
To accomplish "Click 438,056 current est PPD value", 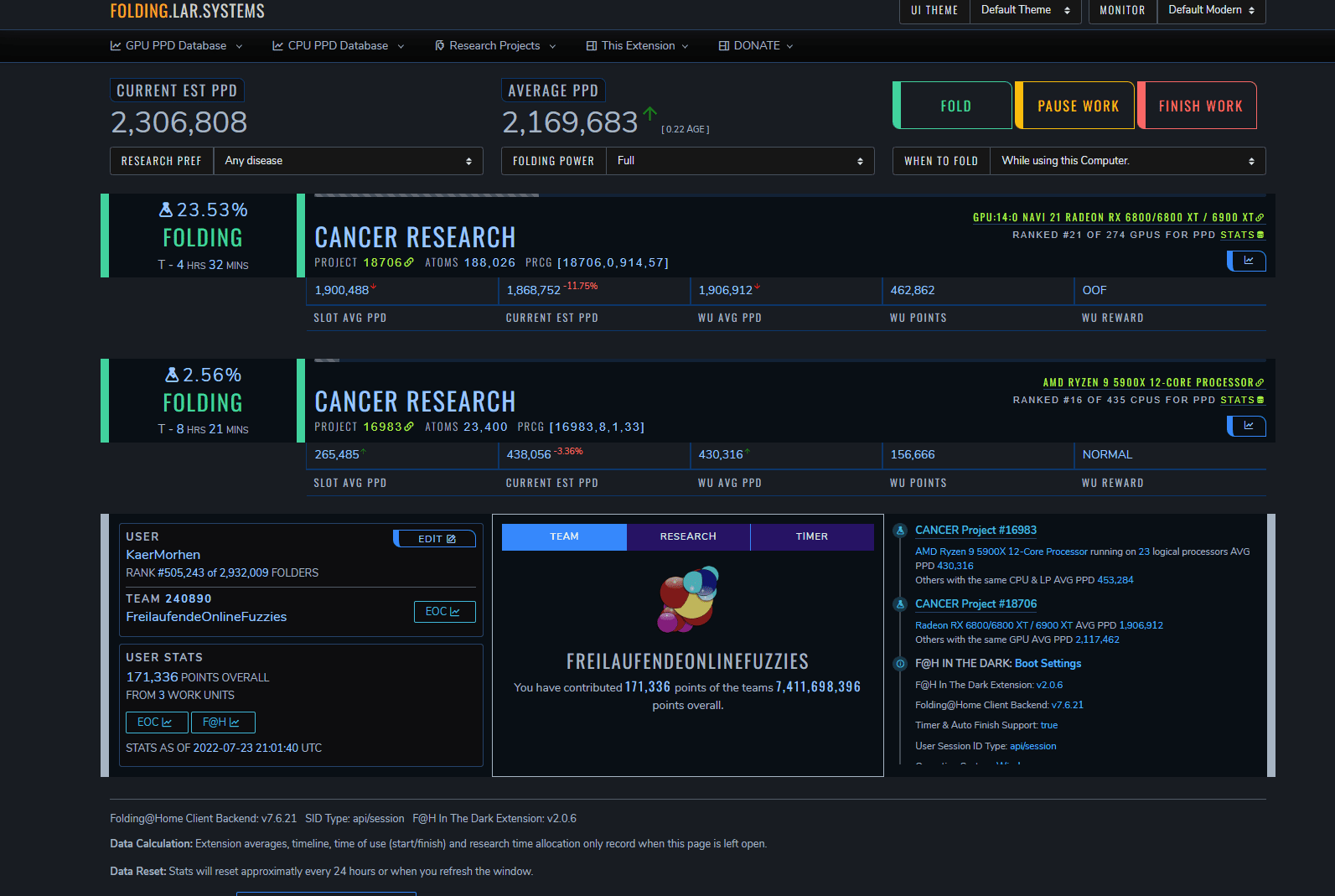I will click(529, 454).
